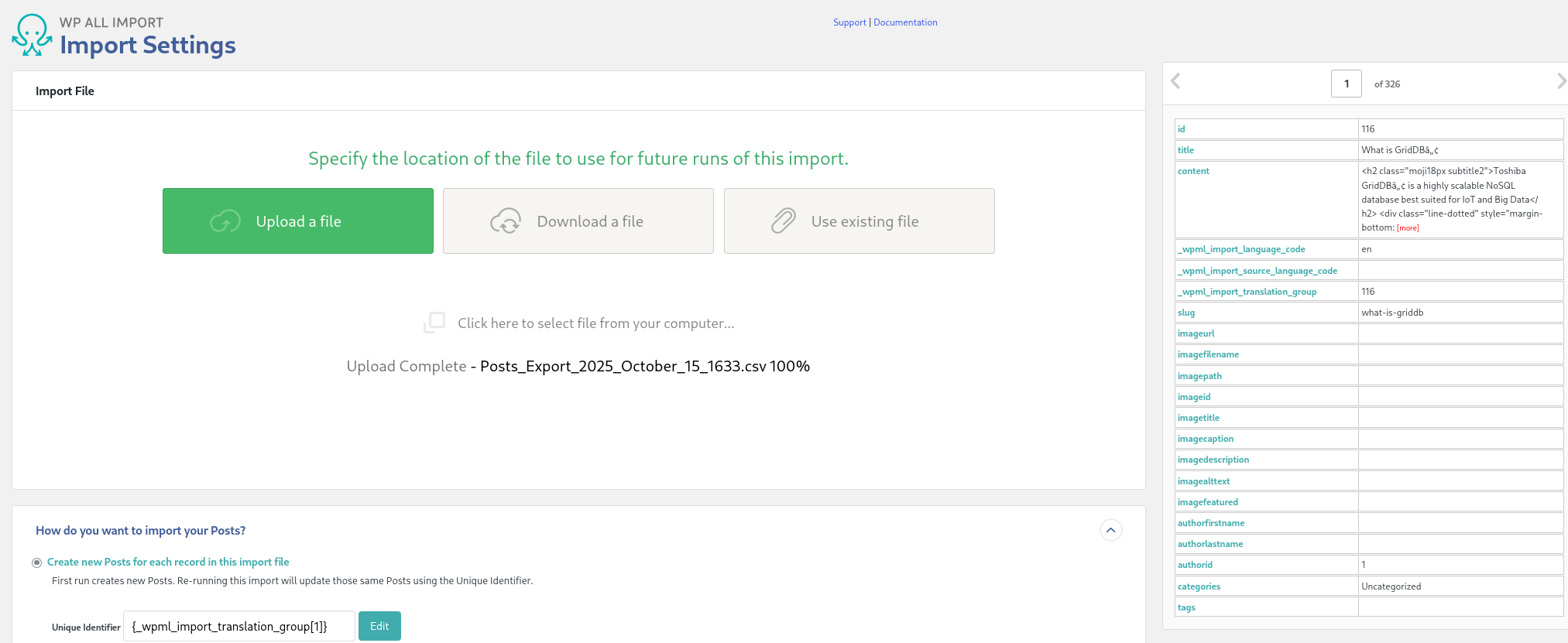Image resolution: width=1568 pixels, height=643 pixels.
Task: Choose the Use existing file option
Action: coord(859,221)
